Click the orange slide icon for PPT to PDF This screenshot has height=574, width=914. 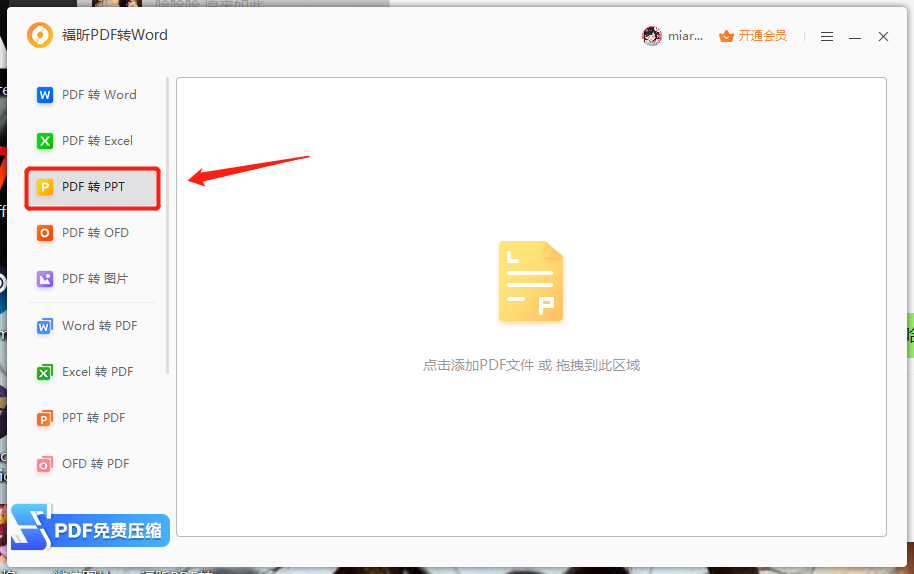[x=45, y=418]
